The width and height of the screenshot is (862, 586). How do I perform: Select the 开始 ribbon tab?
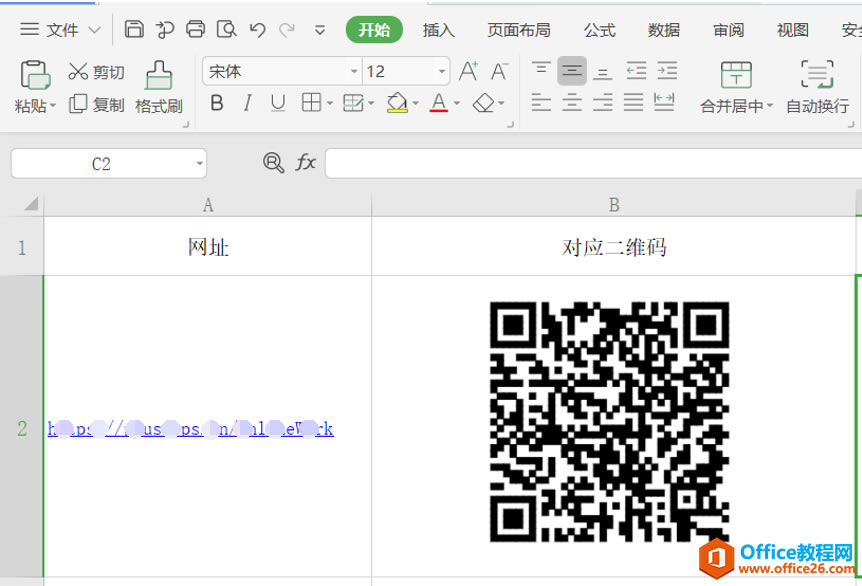click(x=374, y=30)
